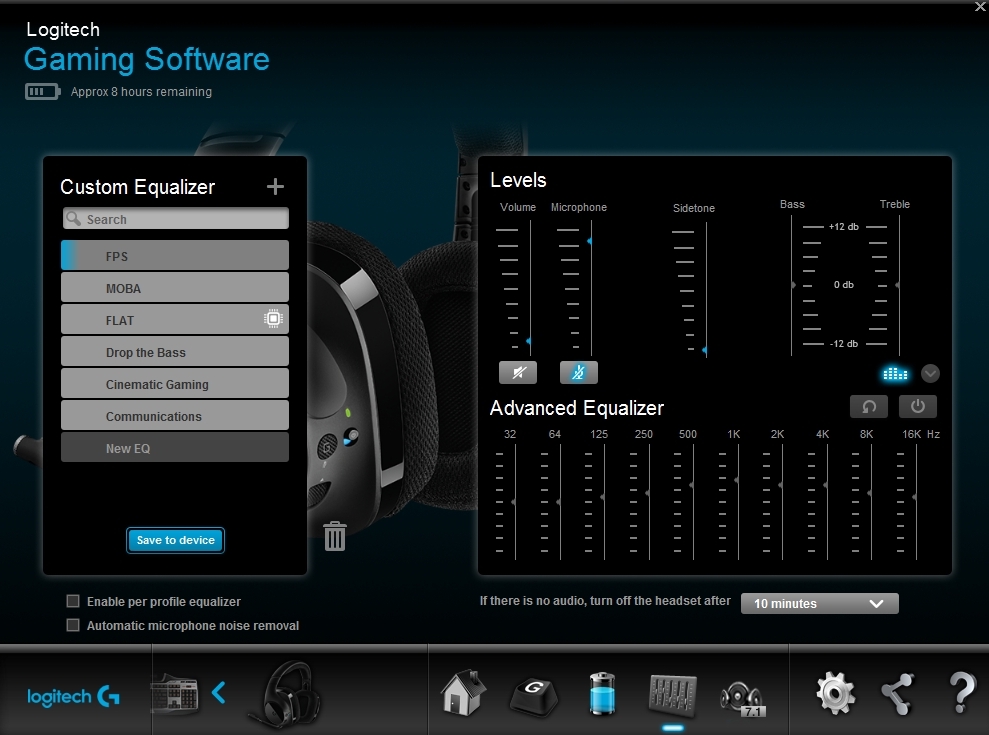The height and width of the screenshot is (735, 989).
Task: Select the Communications preset
Action: (x=175, y=416)
